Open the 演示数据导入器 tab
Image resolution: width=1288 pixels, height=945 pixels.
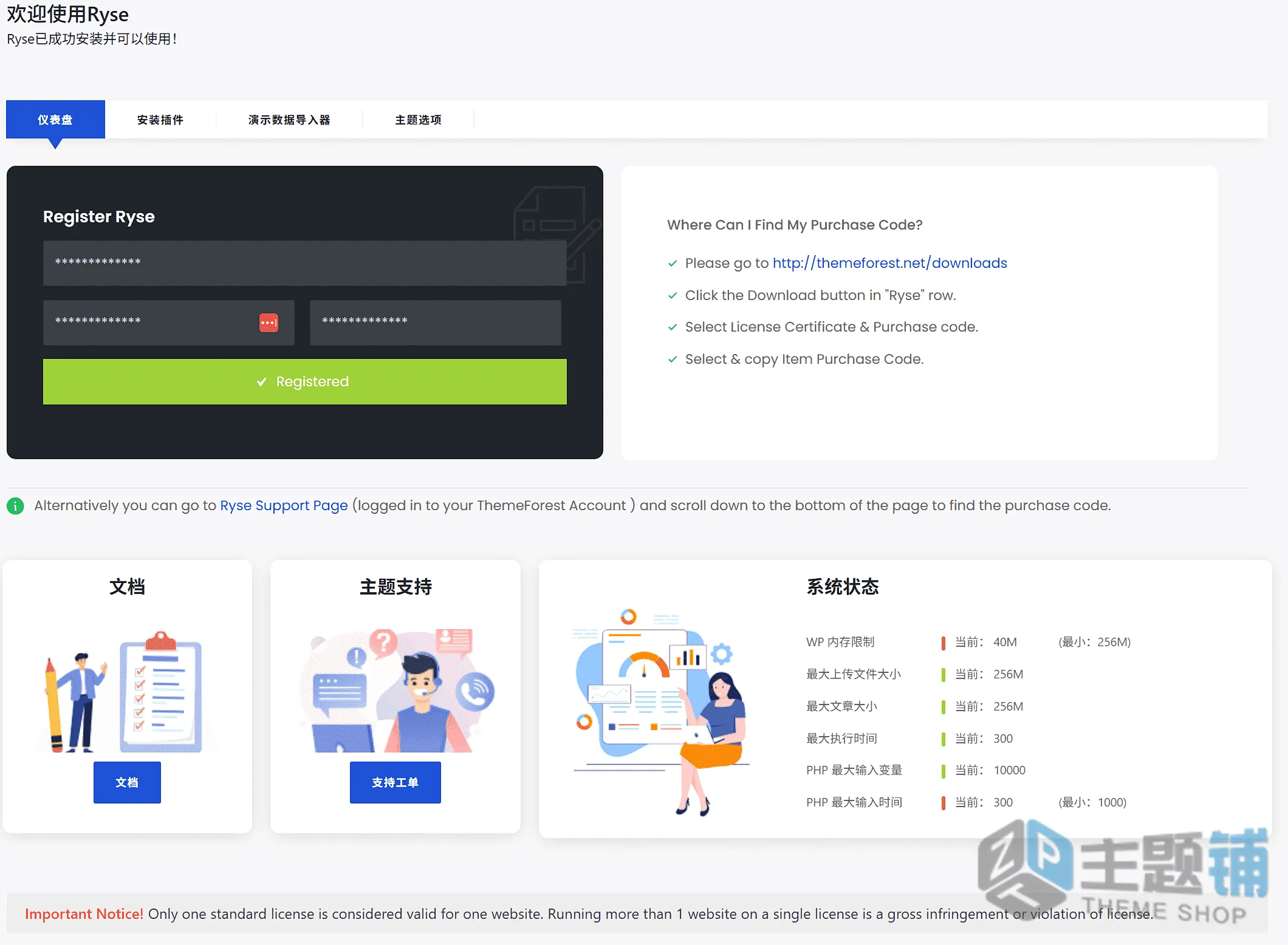click(x=289, y=120)
